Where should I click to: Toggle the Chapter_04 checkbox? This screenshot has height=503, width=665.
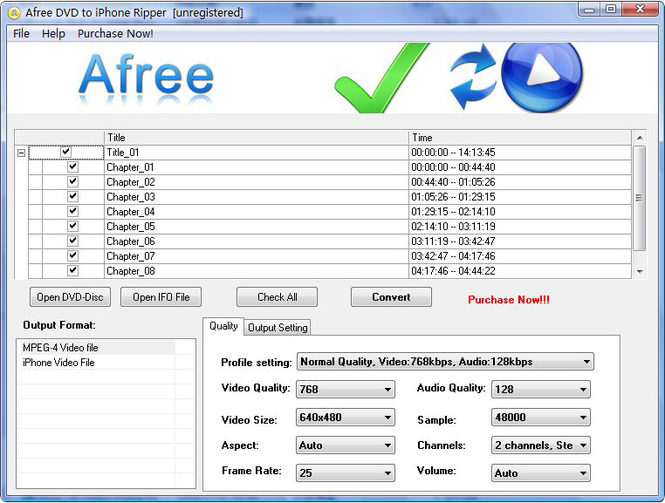(73, 211)
